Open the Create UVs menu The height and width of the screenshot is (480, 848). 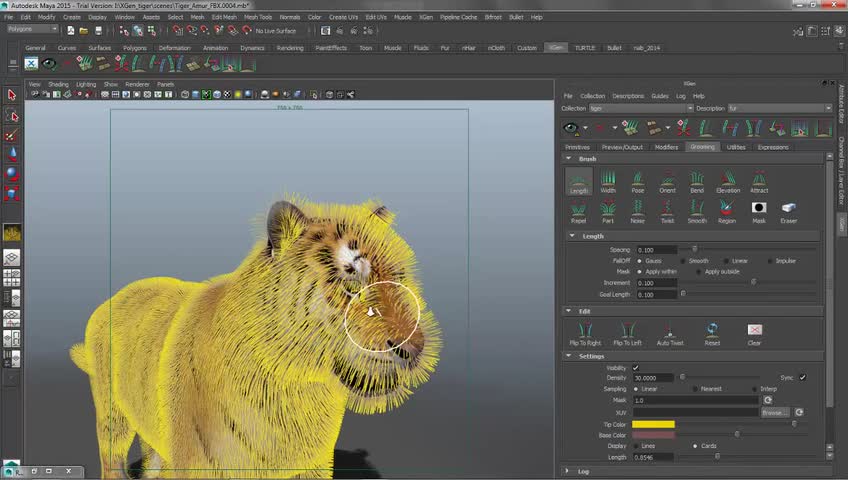343,17
